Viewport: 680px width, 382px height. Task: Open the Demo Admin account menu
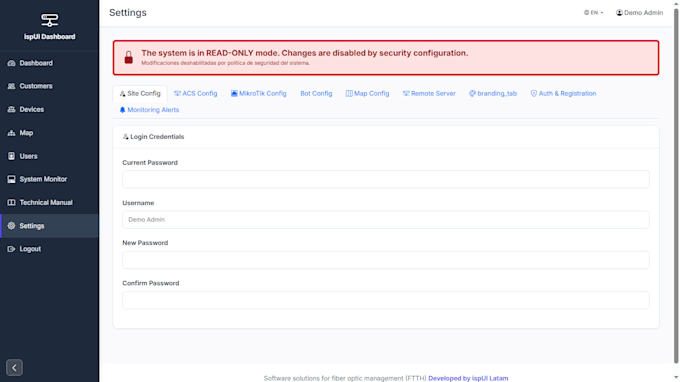click(639, 13)
